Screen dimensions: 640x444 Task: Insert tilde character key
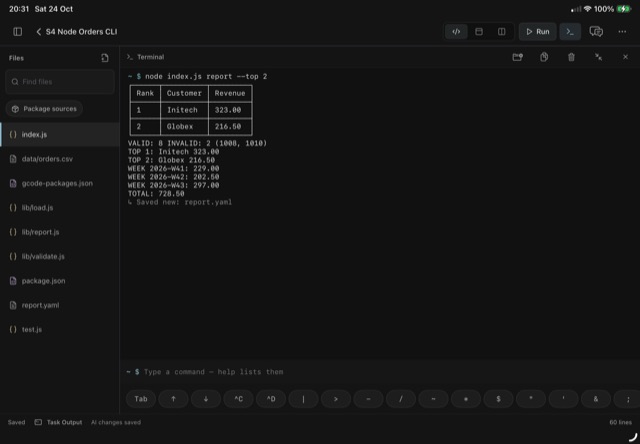[x=433, y=399]
